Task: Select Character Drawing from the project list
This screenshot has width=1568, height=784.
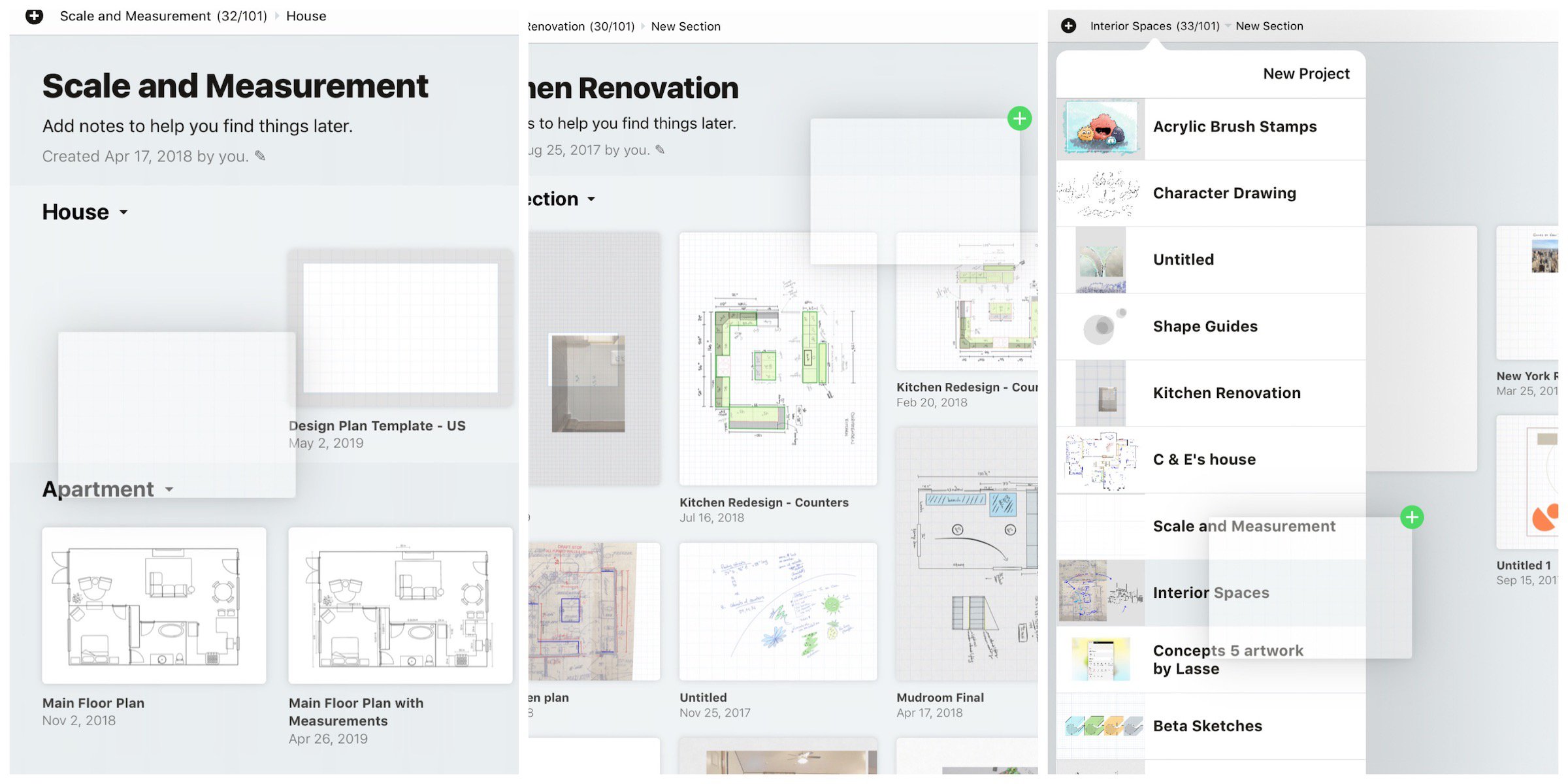Action: point(1224,193)
